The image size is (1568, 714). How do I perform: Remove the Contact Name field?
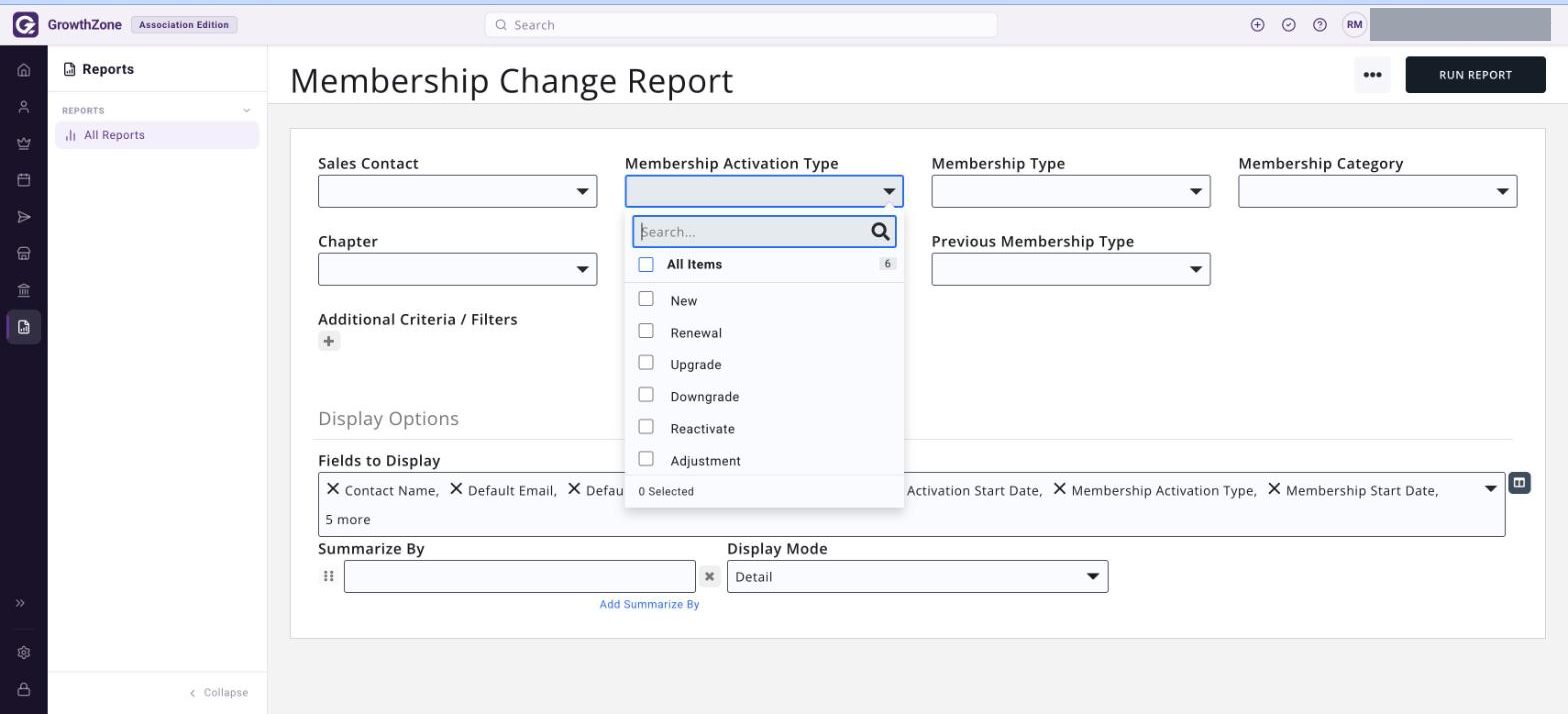point(333,489)
